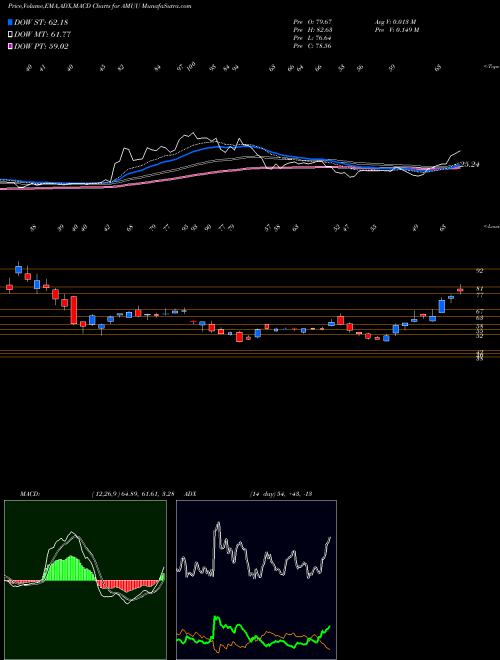
Task: Click the 'Pre C: 78.36' close value
Action: (312, 46)
